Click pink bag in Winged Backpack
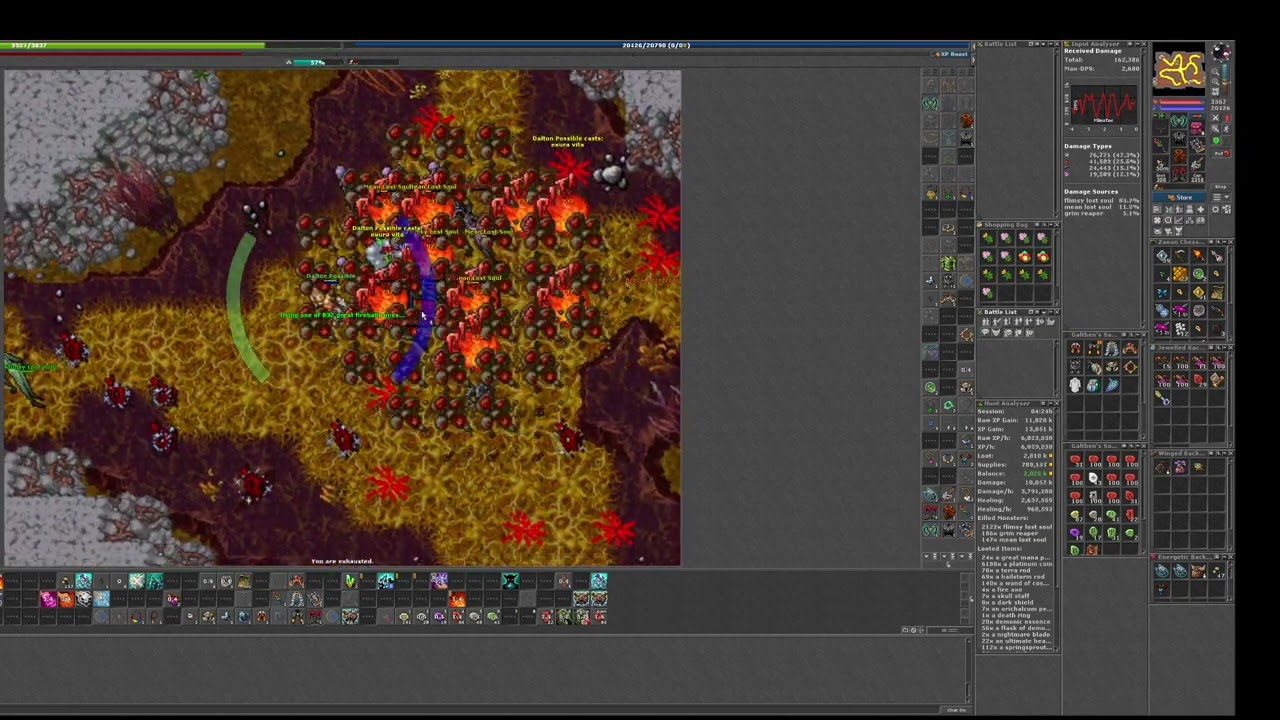 click(1180, 466)
